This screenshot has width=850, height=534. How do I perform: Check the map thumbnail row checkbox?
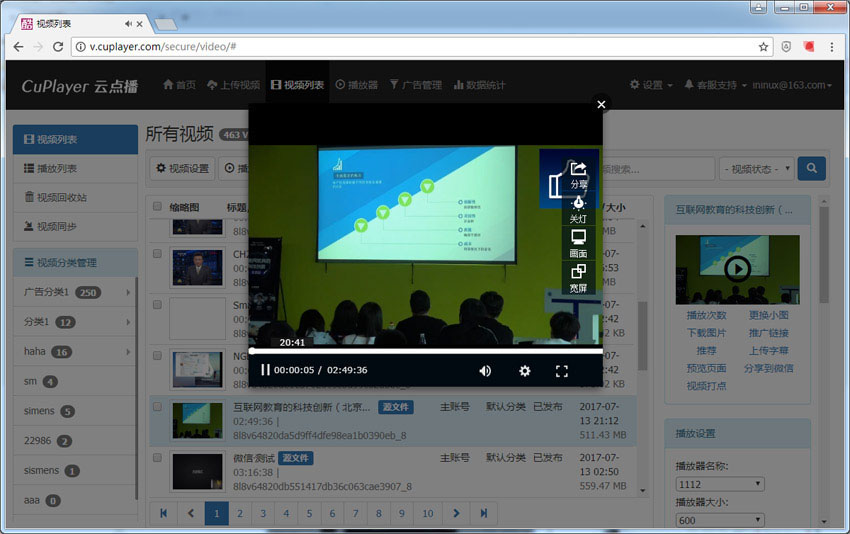(x=157, y=356)
